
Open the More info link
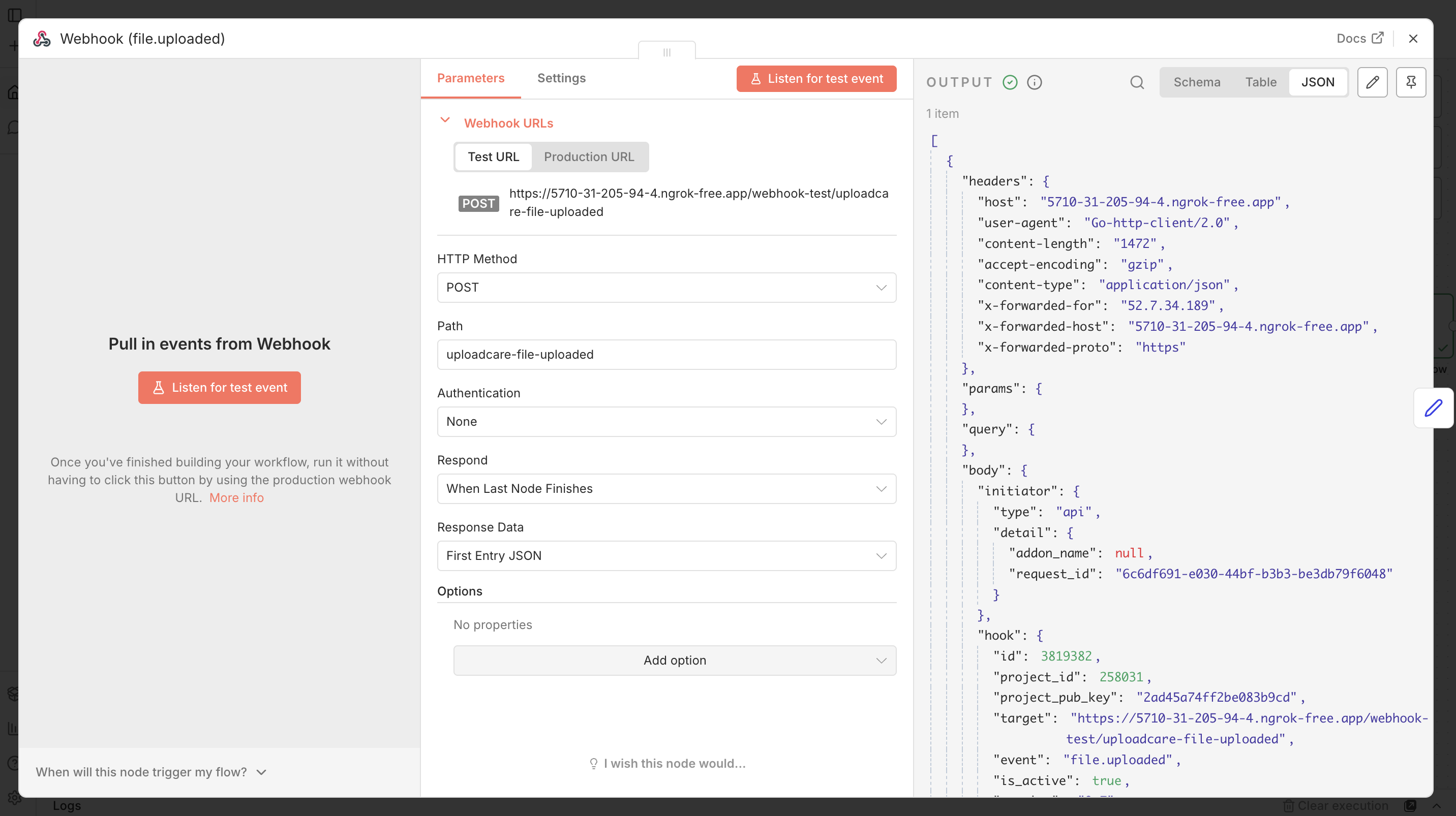tap(236, 497)
